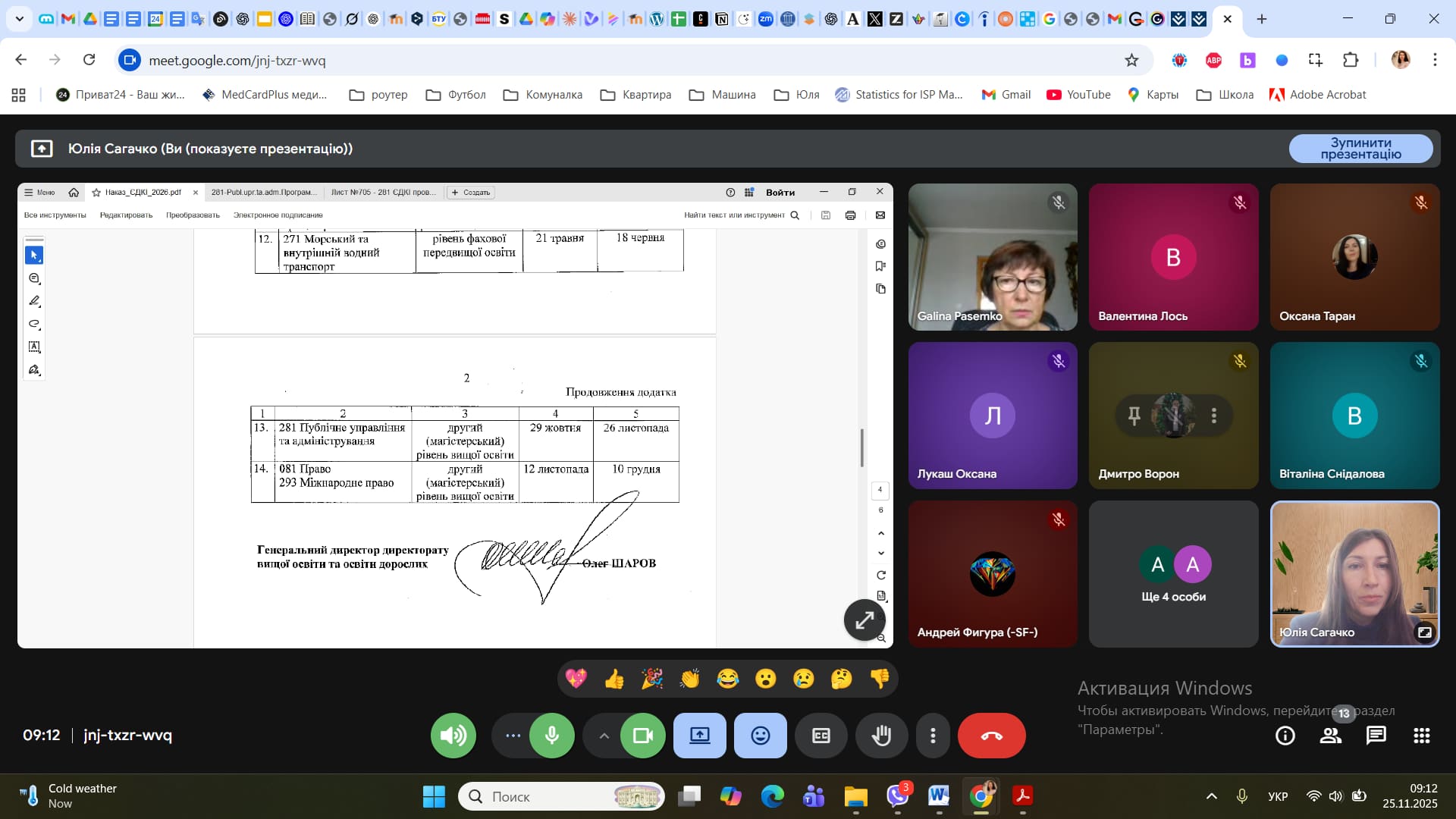Toggle the screen share button
Screen dimensions: 1456x819
(x=699, y=735)
